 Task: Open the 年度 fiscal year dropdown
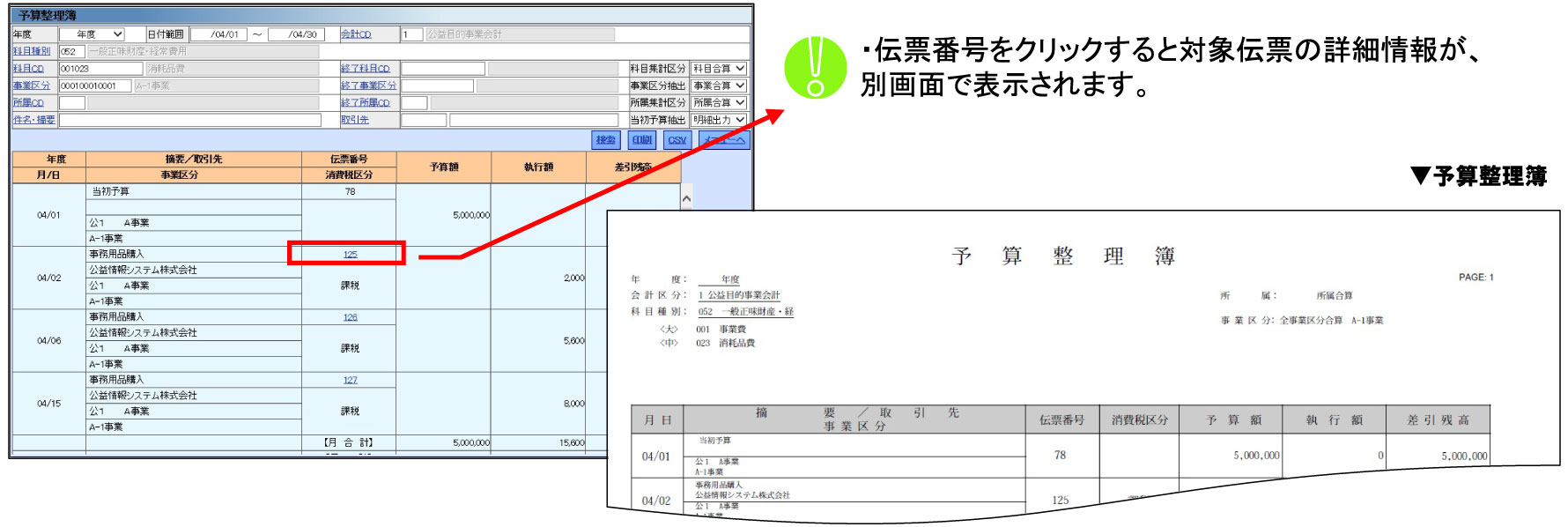point(92,34)
